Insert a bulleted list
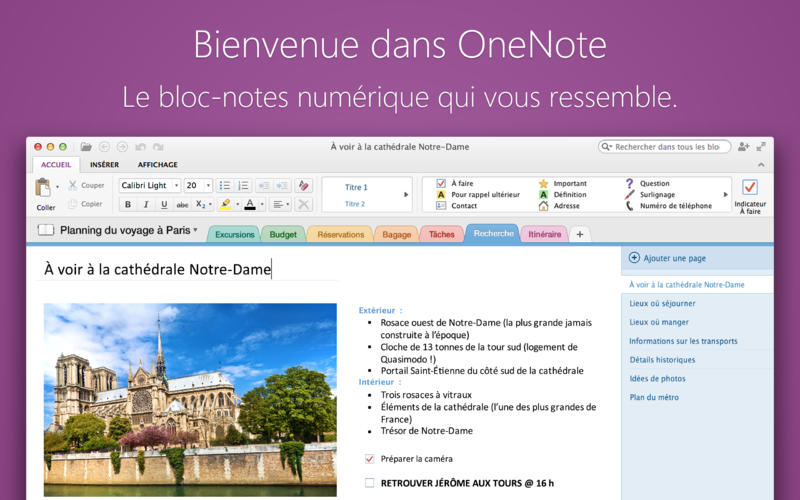The height and width of the screenshot is (500, 800). click(224, 186)
